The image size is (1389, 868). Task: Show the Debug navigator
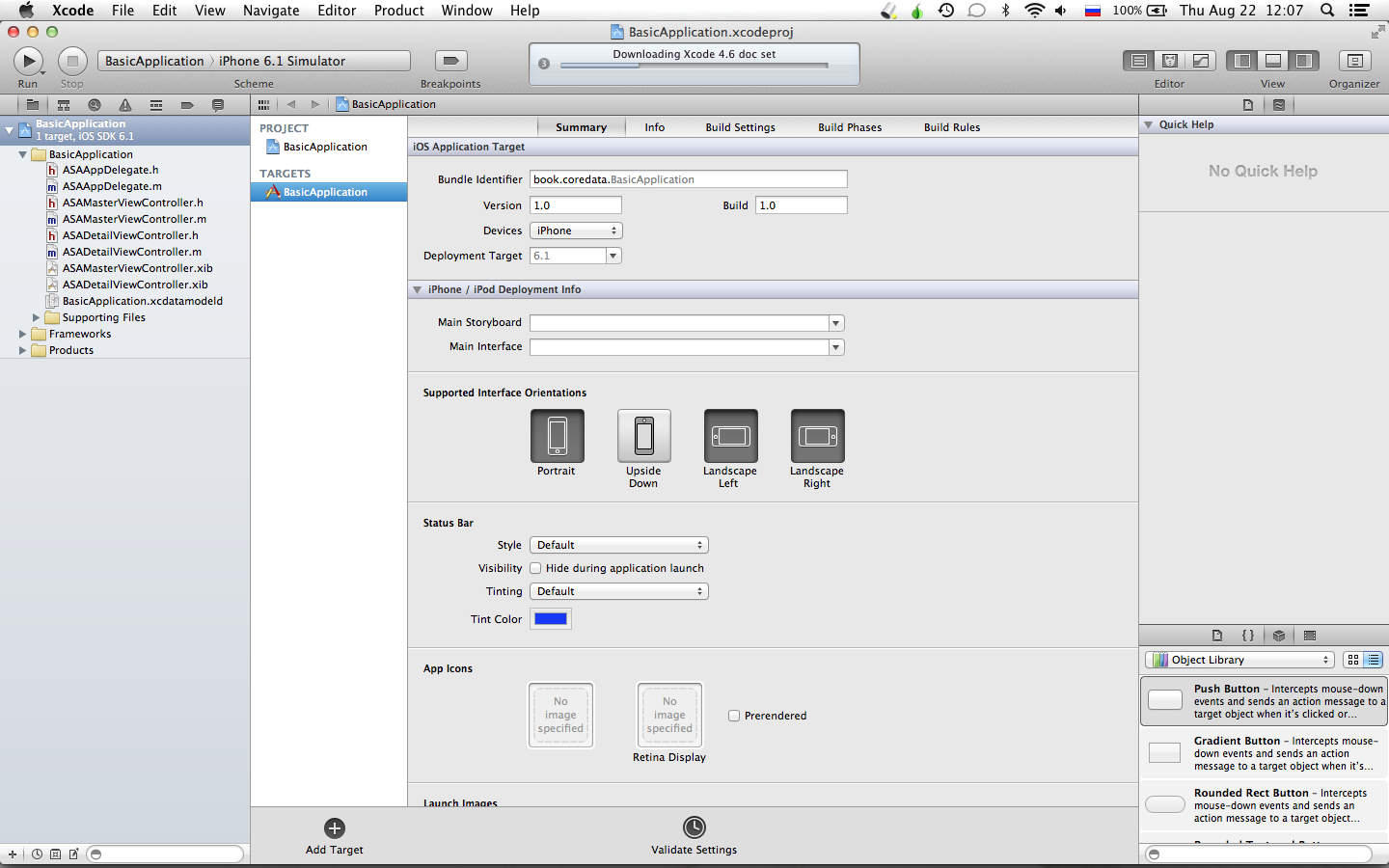156,105
